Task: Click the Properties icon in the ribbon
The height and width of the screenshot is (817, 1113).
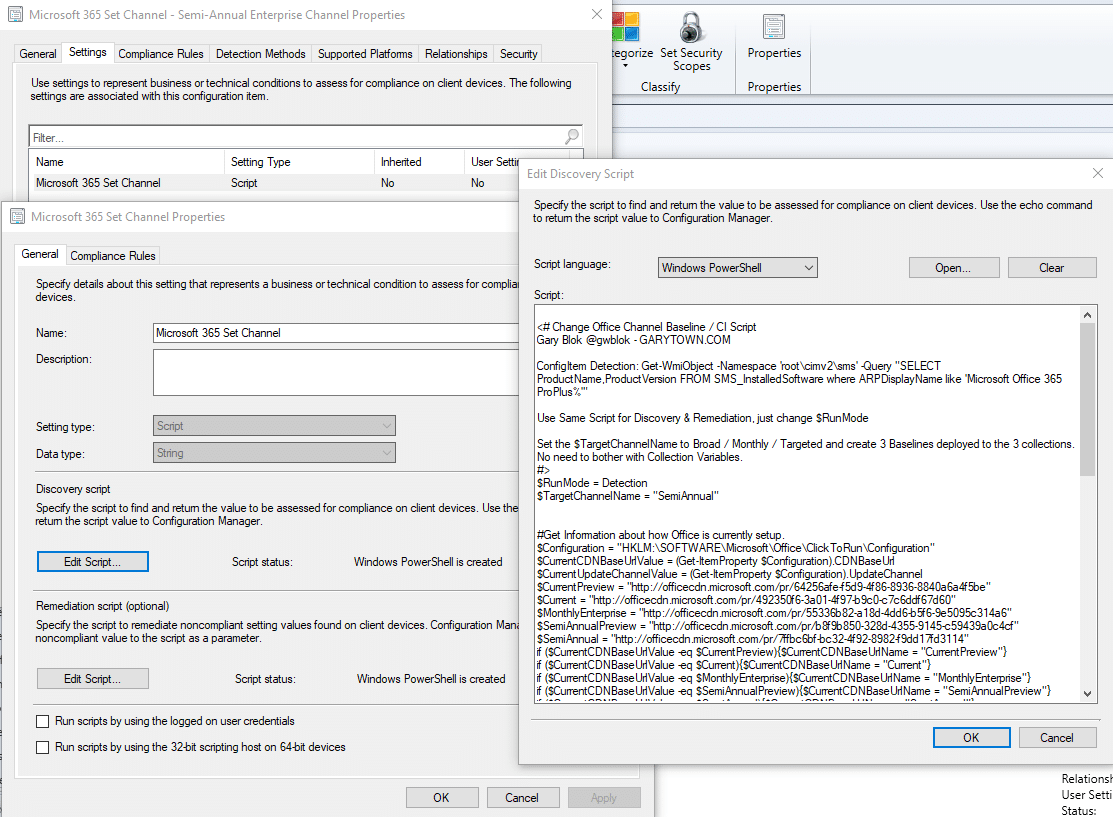Action: [x=773, y=28]
